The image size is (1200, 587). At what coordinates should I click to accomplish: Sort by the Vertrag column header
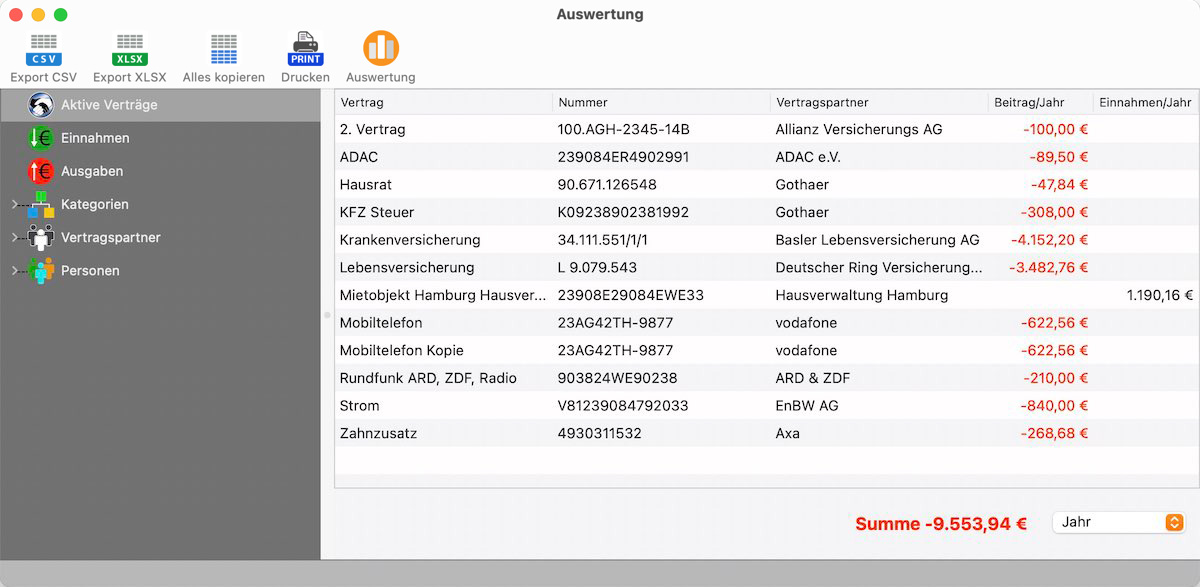[443, 102]
